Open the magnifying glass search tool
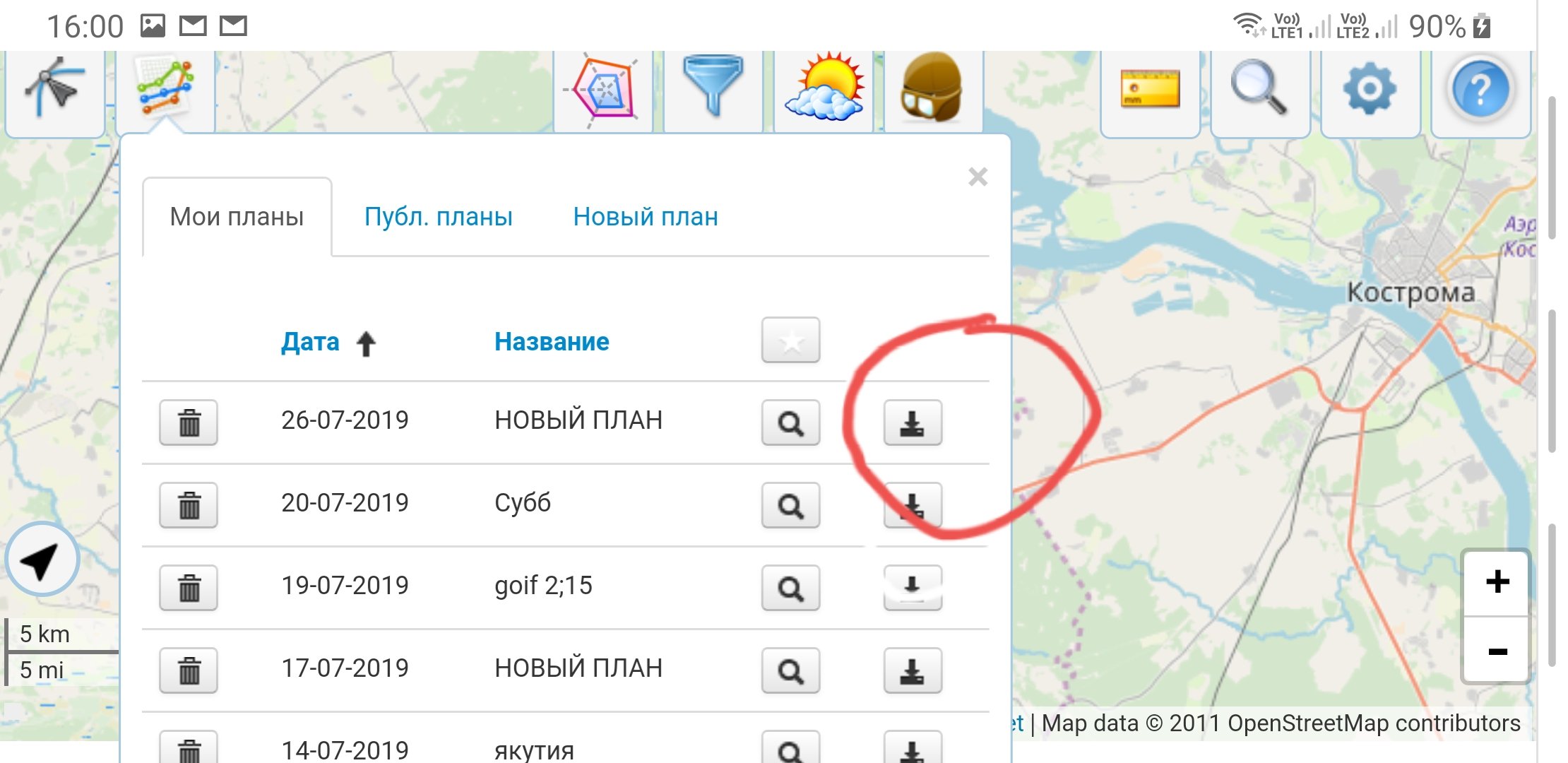Screen dimensions: 1568x763 click(x=1259, y=88)
